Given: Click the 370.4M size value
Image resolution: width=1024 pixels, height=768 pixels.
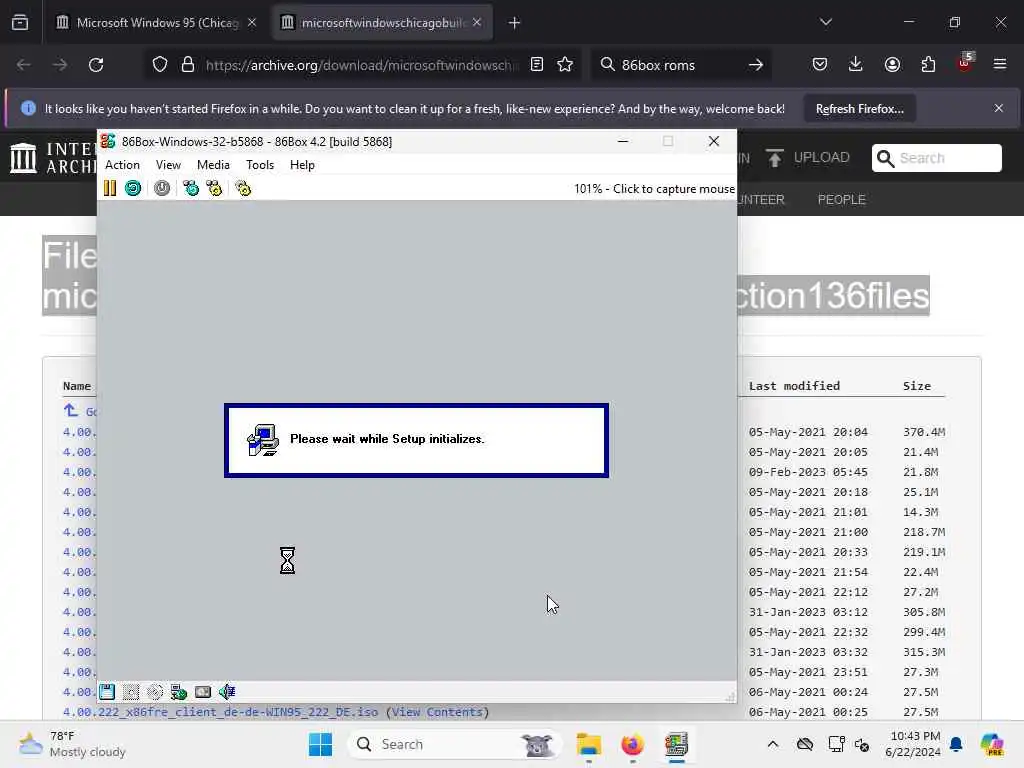Looking at the screenshot, I should tap(924, 432).
